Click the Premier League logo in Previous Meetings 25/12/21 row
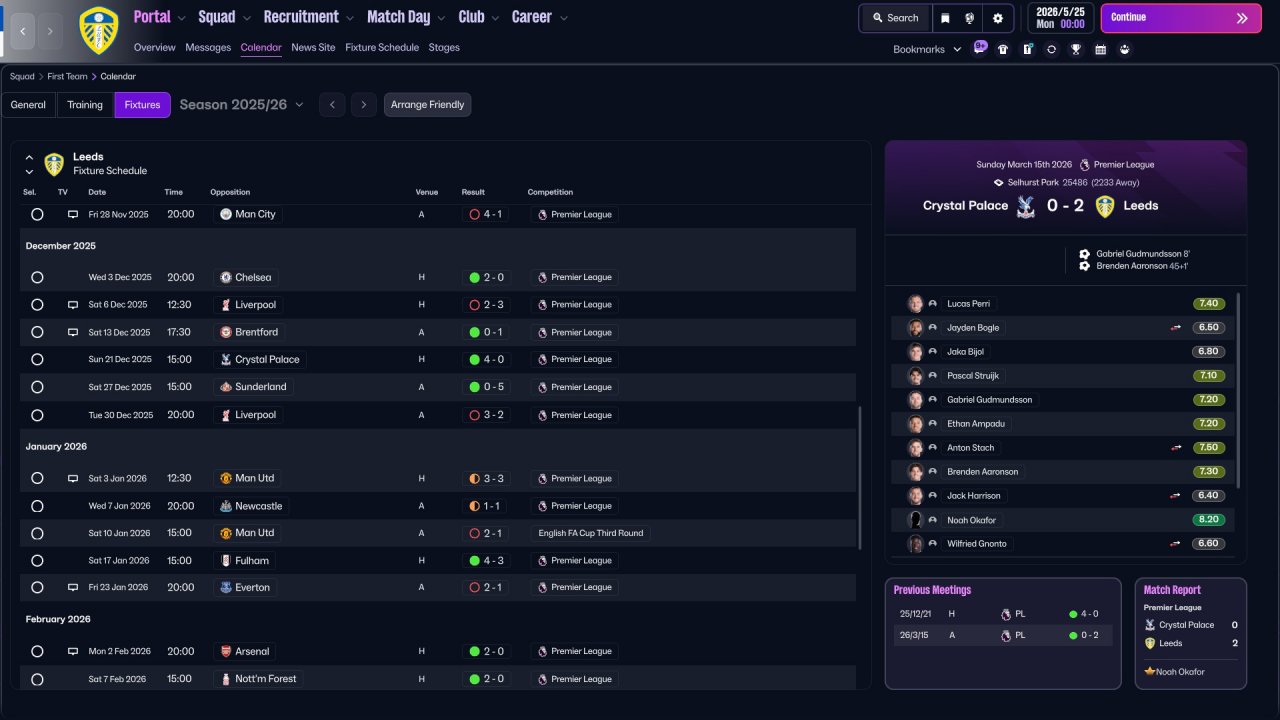Viewport: 1280px width, 720px height. point(1006,614)
